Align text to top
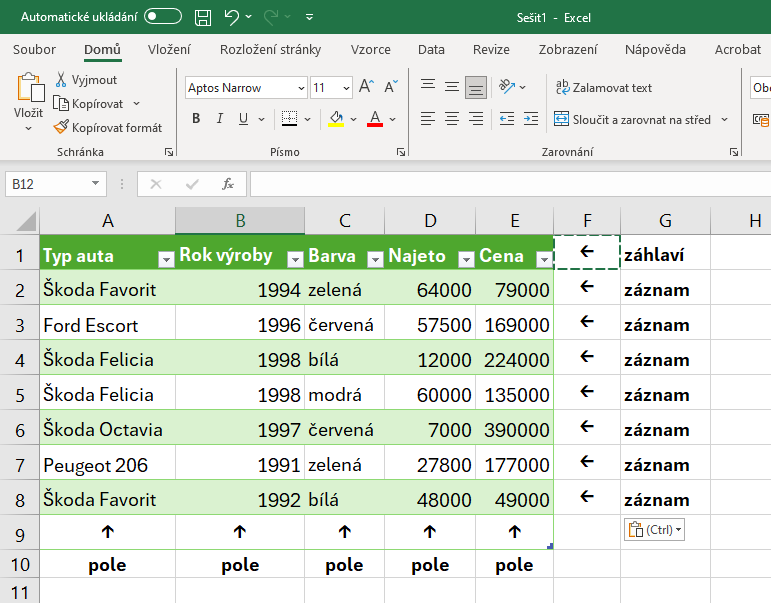 (428, 85)
